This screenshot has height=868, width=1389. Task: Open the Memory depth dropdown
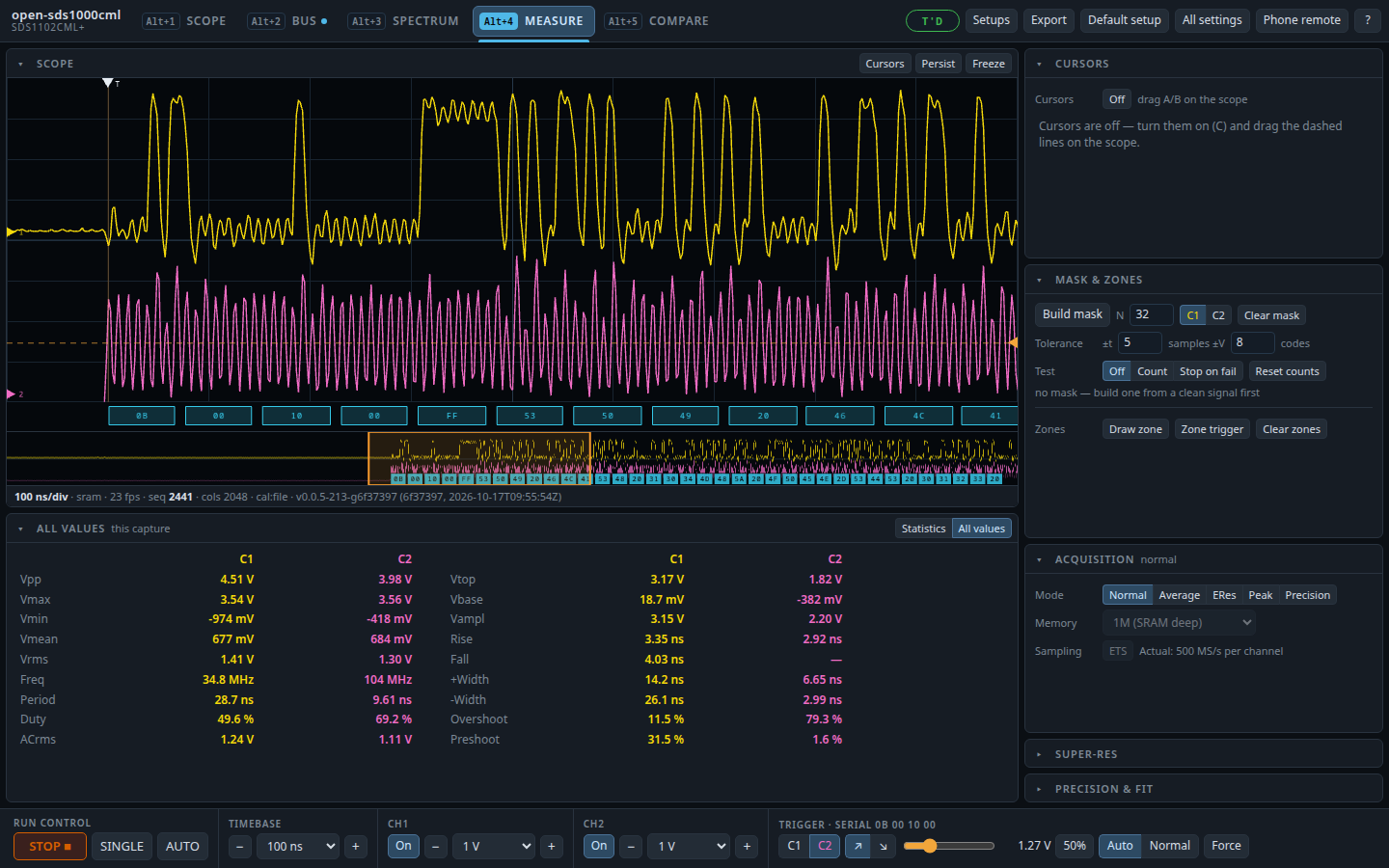[1180, 623]
